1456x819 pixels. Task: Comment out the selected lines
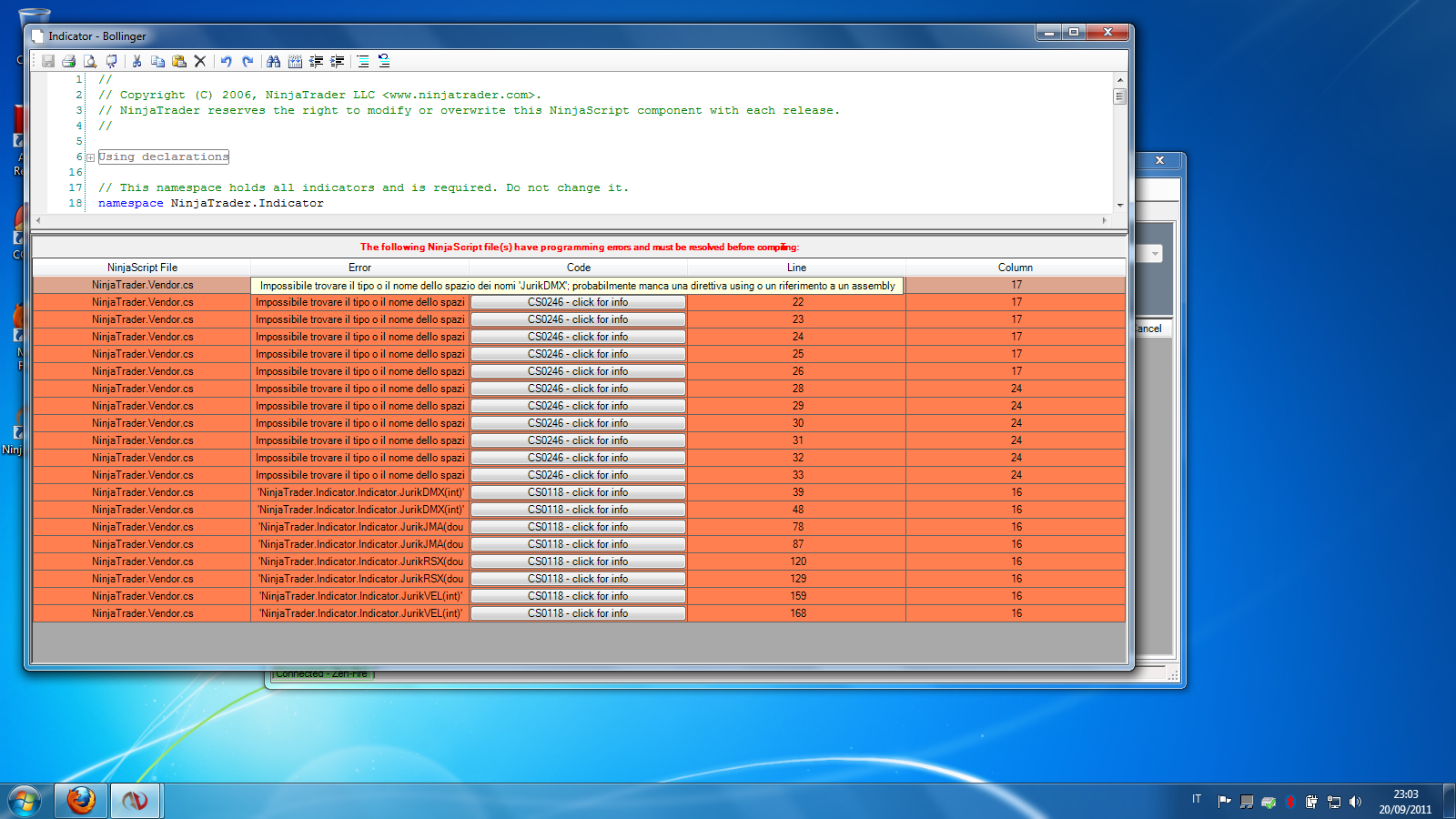(x=363, y=61)
